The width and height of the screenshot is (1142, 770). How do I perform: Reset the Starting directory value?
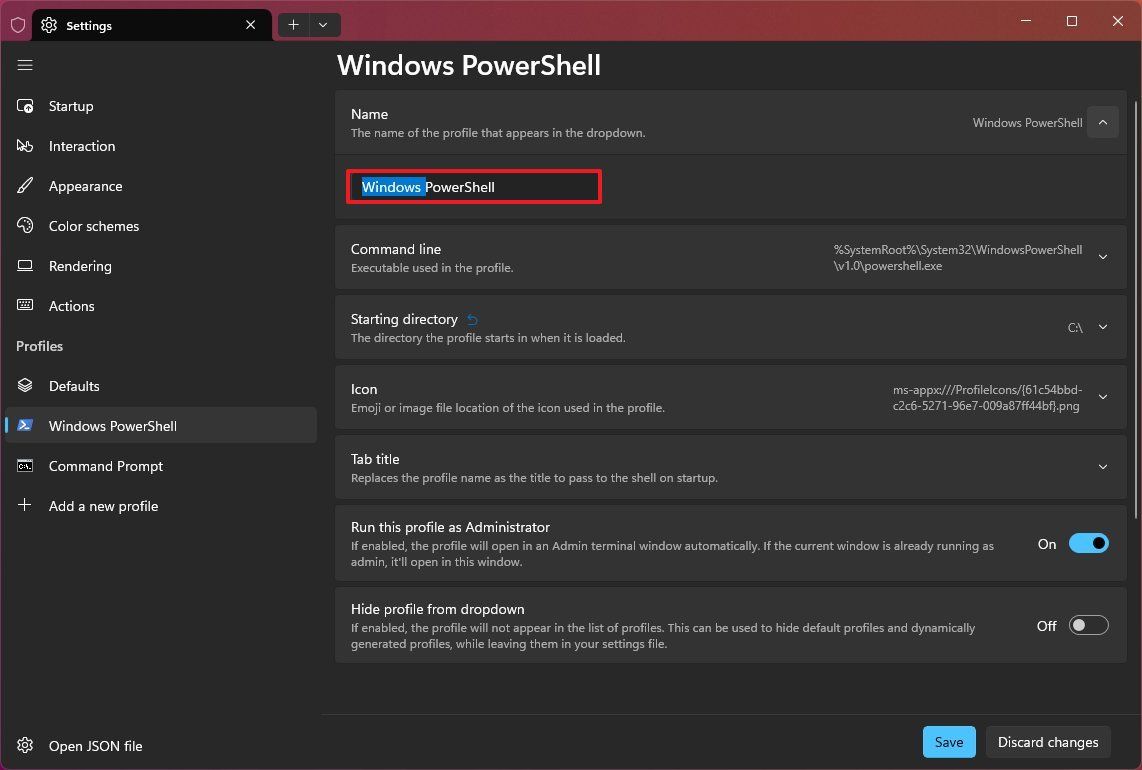(471, 318)
